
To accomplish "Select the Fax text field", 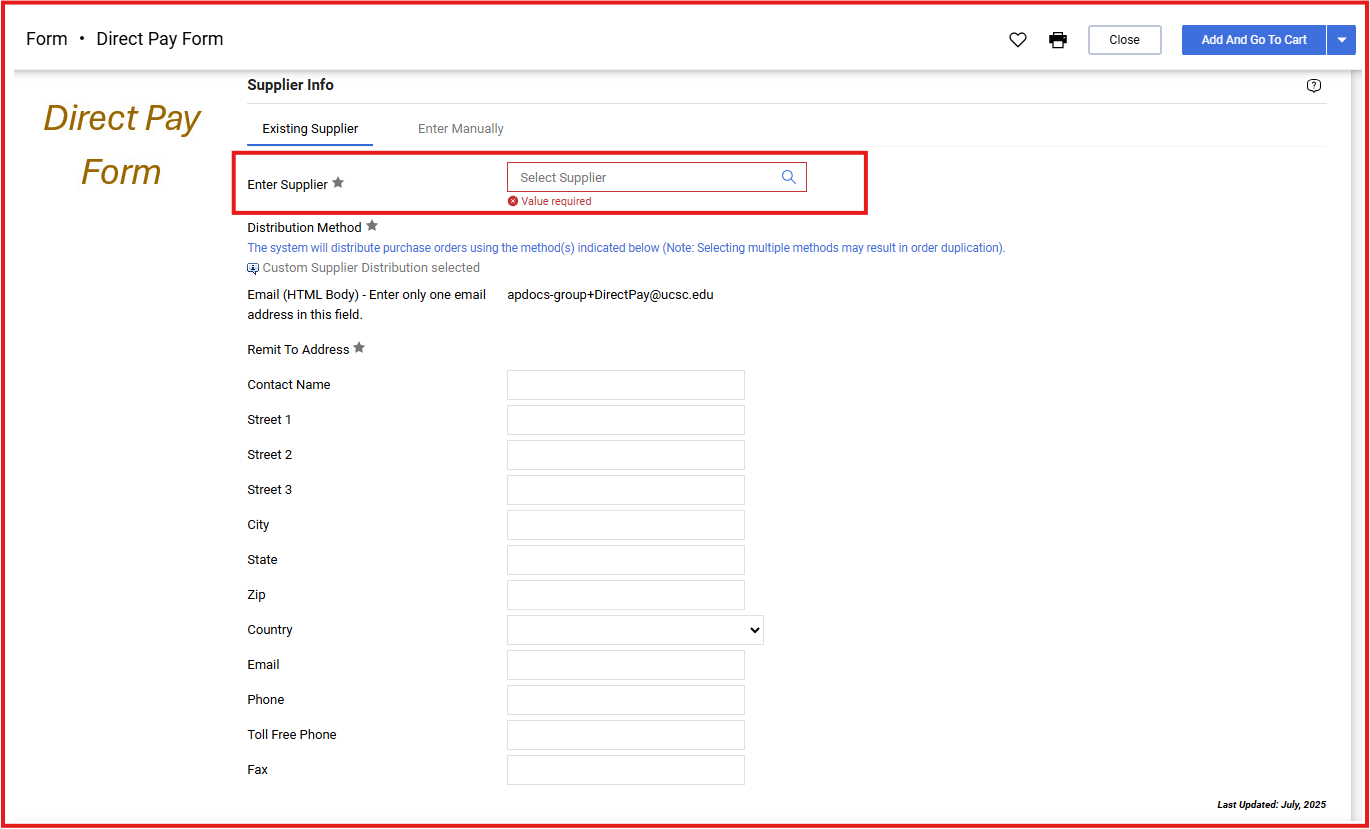I will [x=625, y=770].
